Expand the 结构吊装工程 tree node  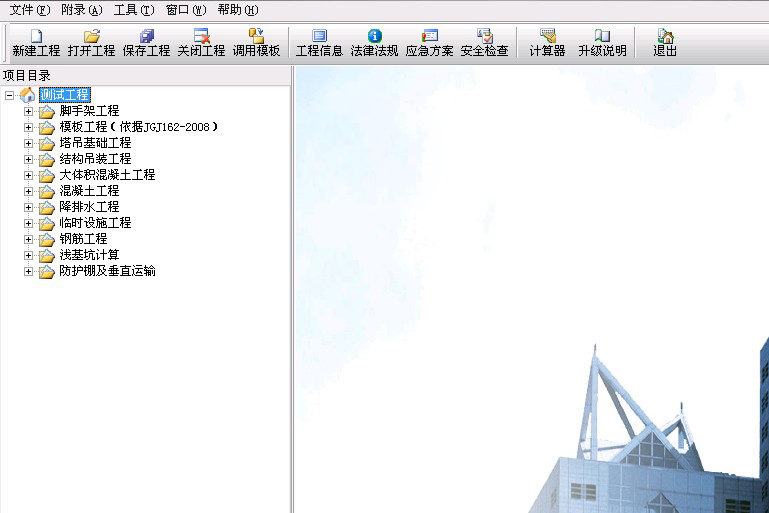[28, 159]
